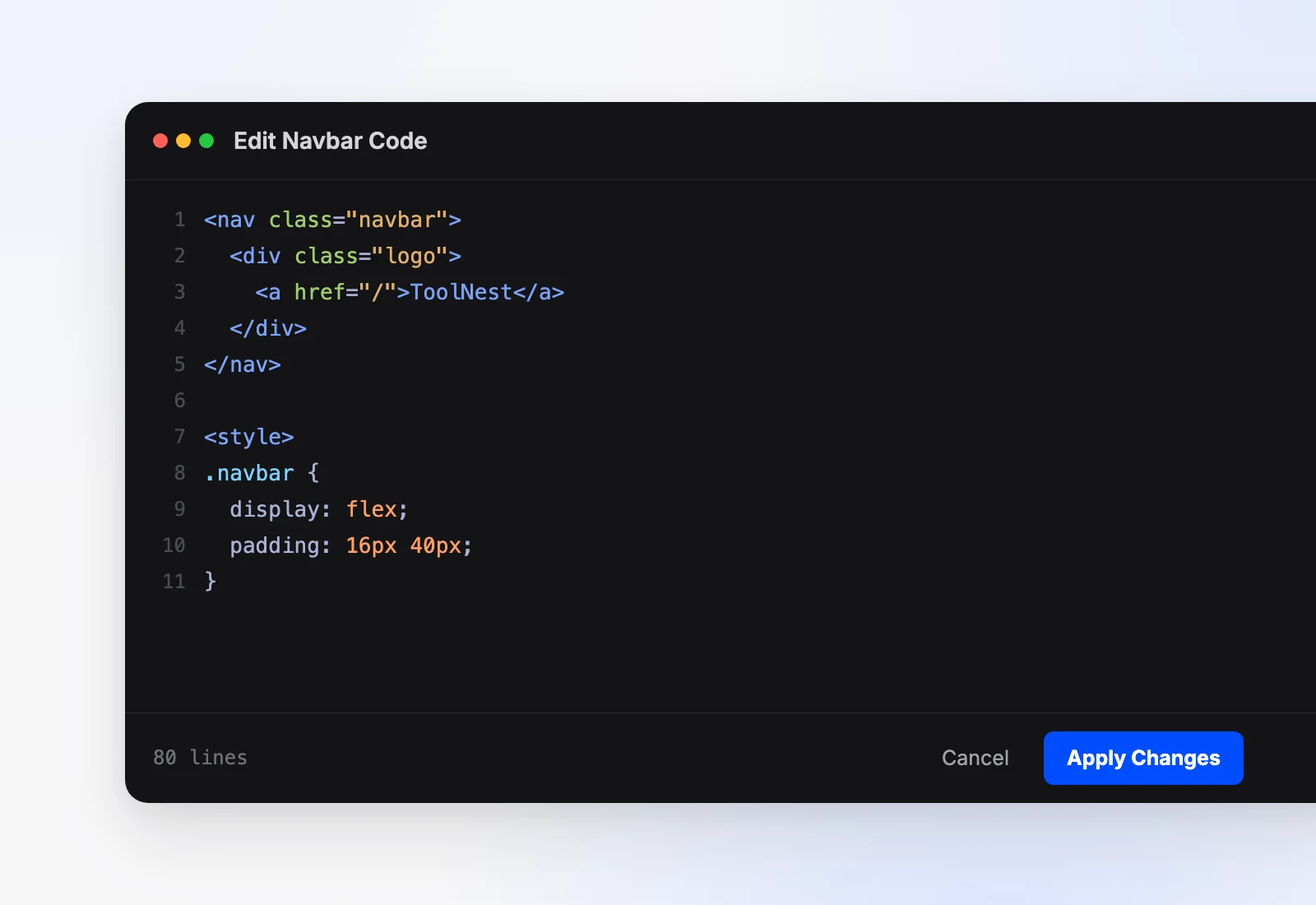1316x905 pixels.
Task: Click the ToolNest anchor link line
Action: coord(410,292)
